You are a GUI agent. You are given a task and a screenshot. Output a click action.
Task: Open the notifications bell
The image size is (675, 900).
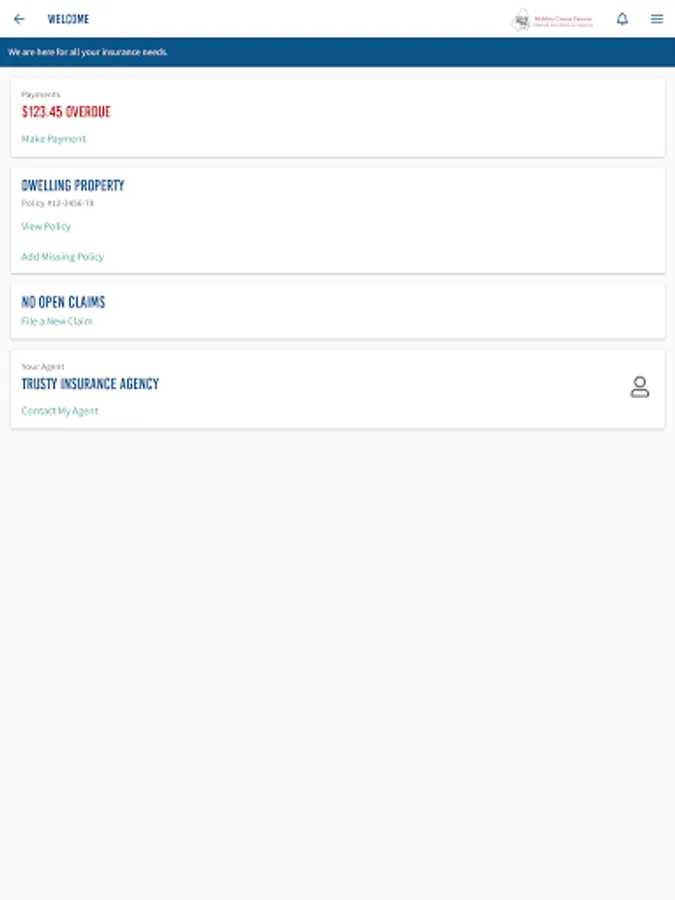(x=622, y=19)
